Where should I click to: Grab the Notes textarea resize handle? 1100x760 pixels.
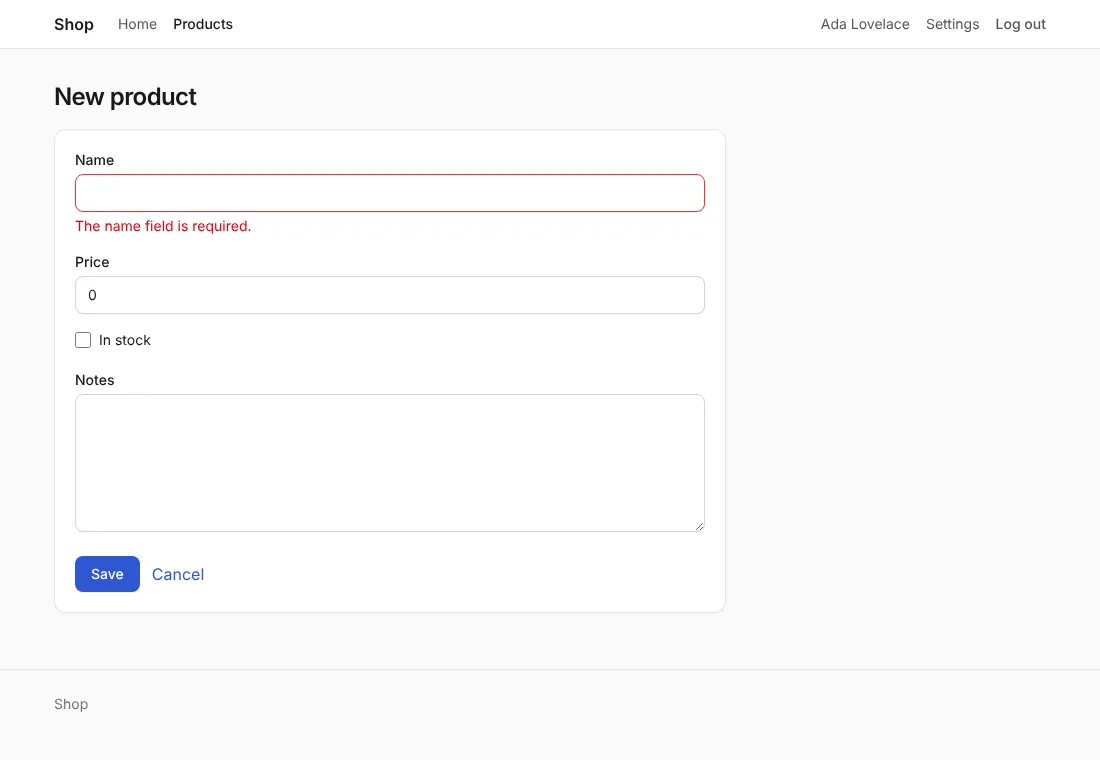point(699,526)
